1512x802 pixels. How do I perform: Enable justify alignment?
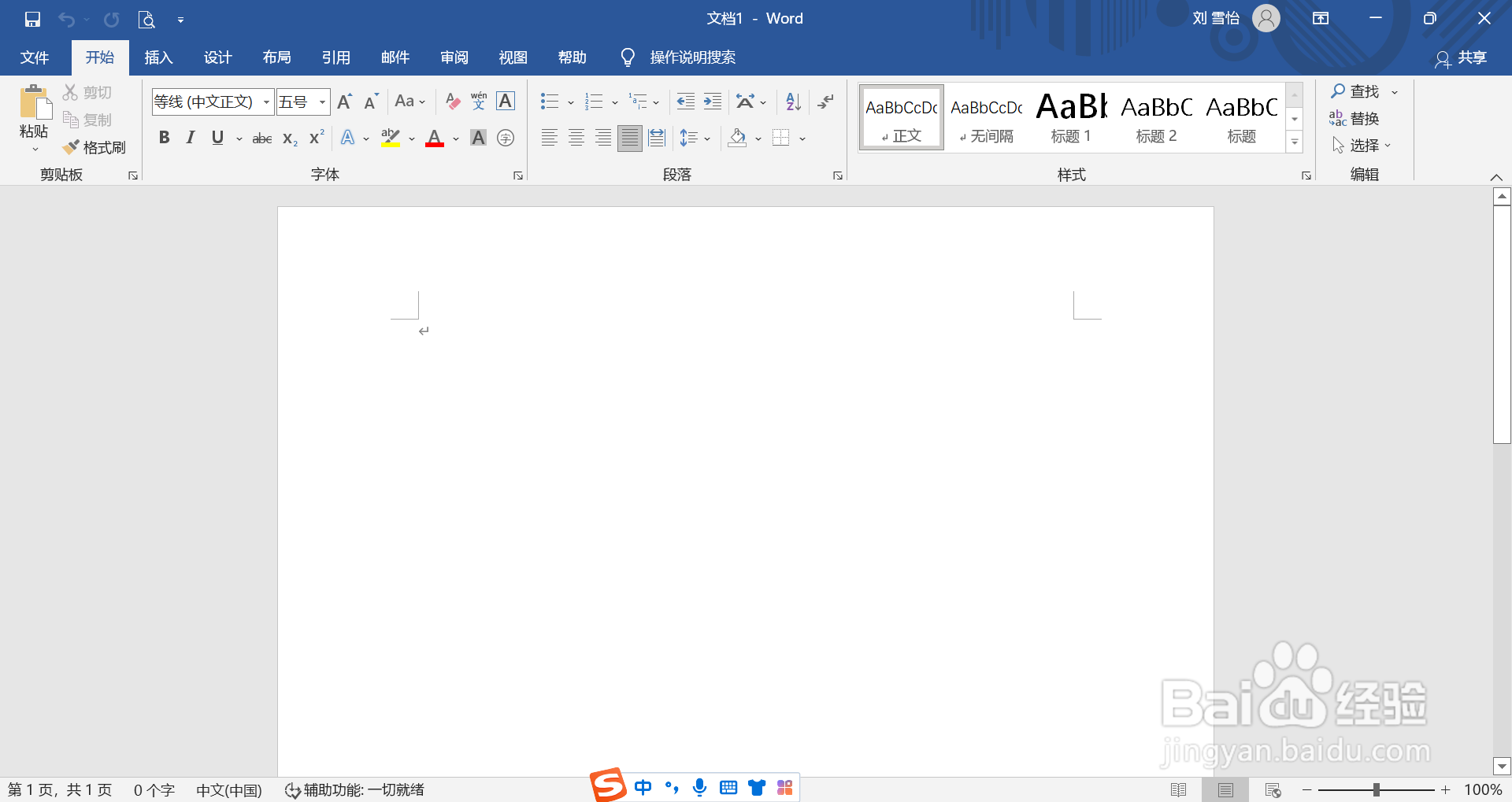coord(629,138)
